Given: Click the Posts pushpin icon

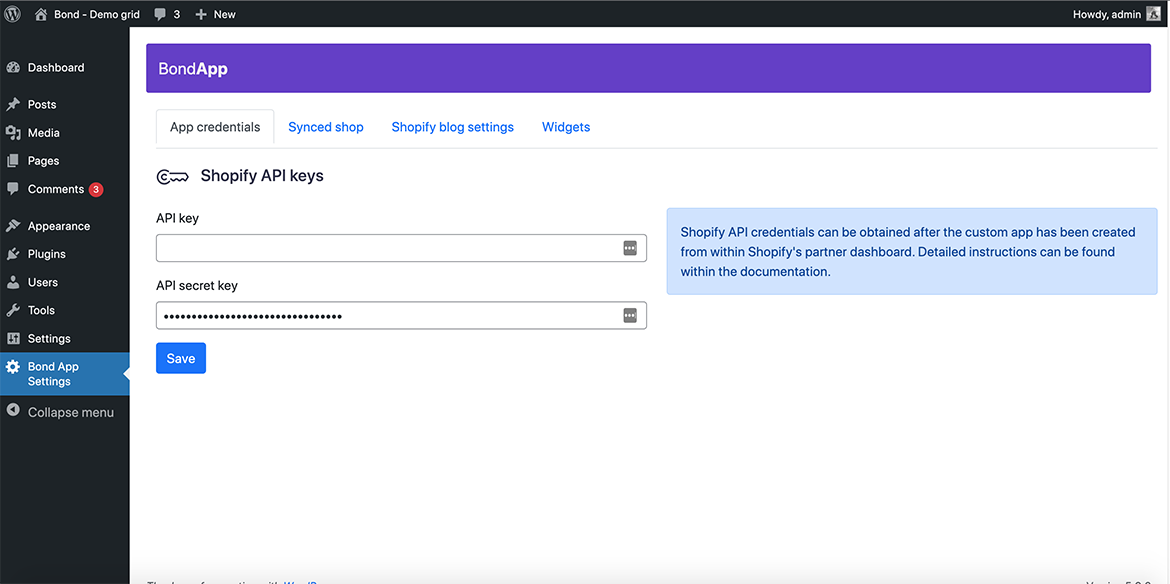Looking at the screenshot, I should pos(13,104).
